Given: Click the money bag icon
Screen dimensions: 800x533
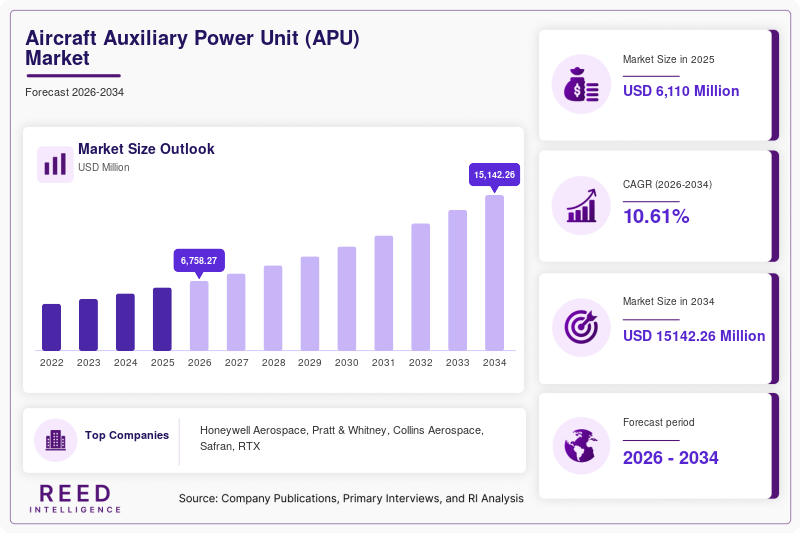Looking at the screenshot, I should (x=581, y=84).
